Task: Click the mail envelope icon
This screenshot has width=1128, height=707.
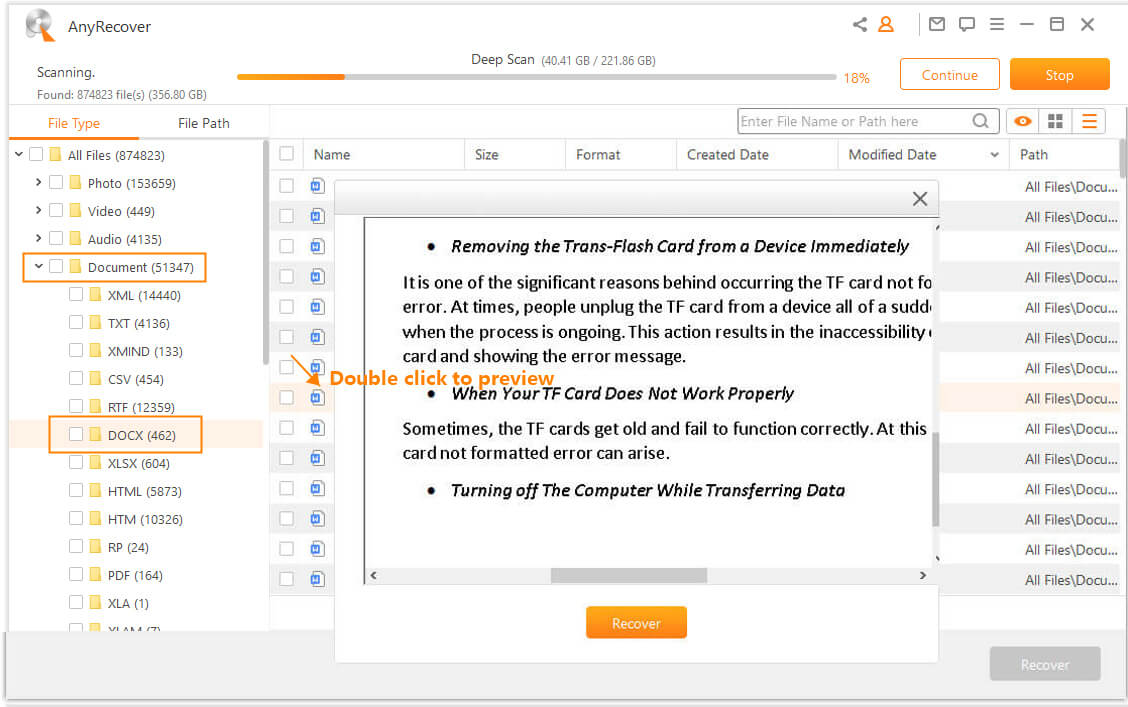Action: 936,25
